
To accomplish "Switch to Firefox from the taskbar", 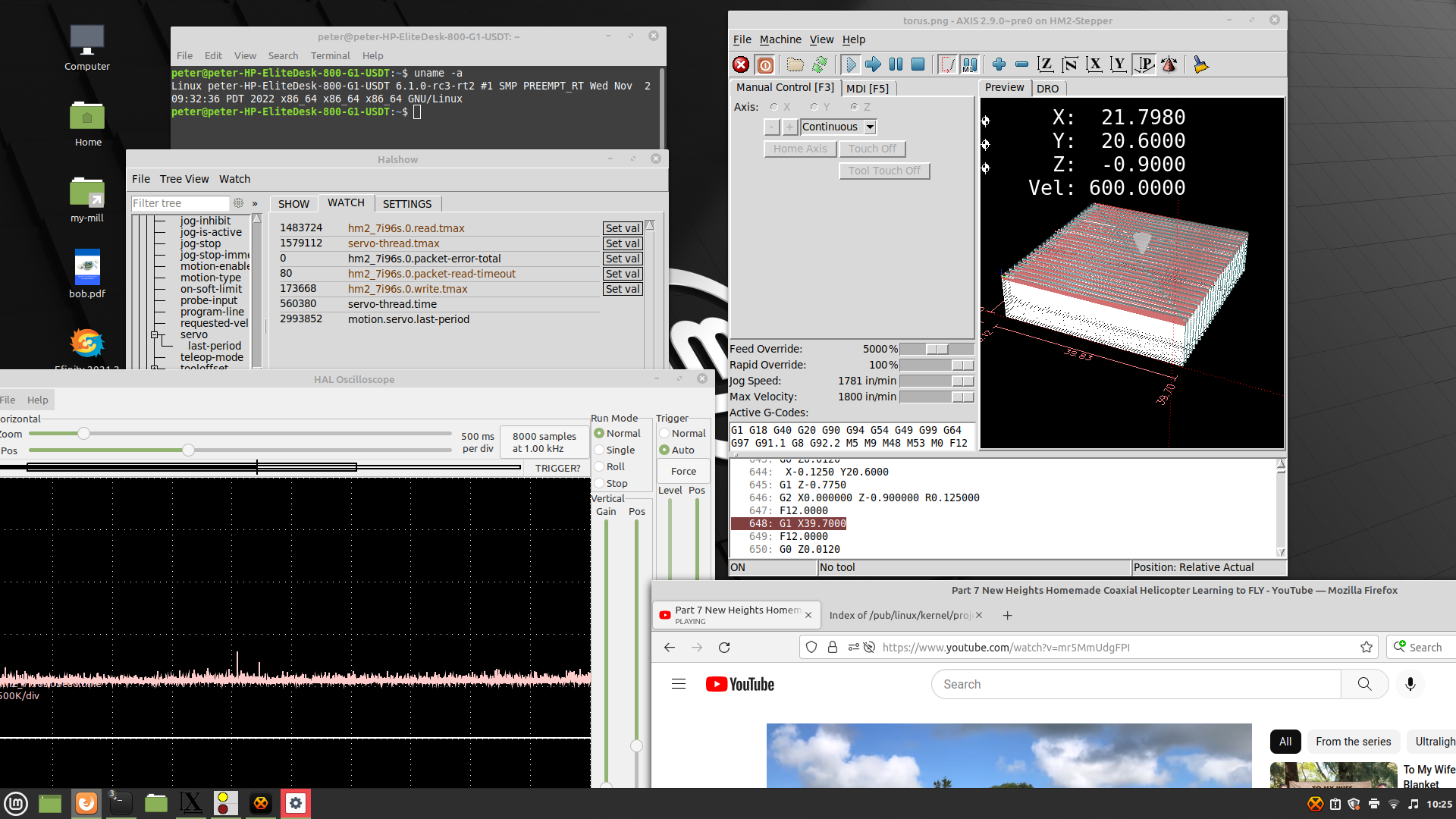I will click(x=86, y=803).
